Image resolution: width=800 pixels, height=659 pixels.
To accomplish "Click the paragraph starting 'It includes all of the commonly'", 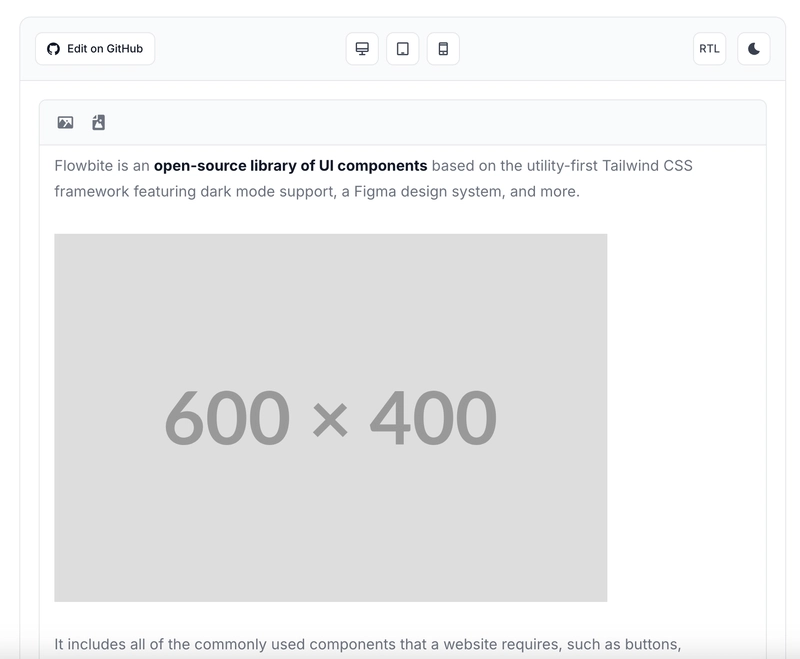I will pos(367,644).
